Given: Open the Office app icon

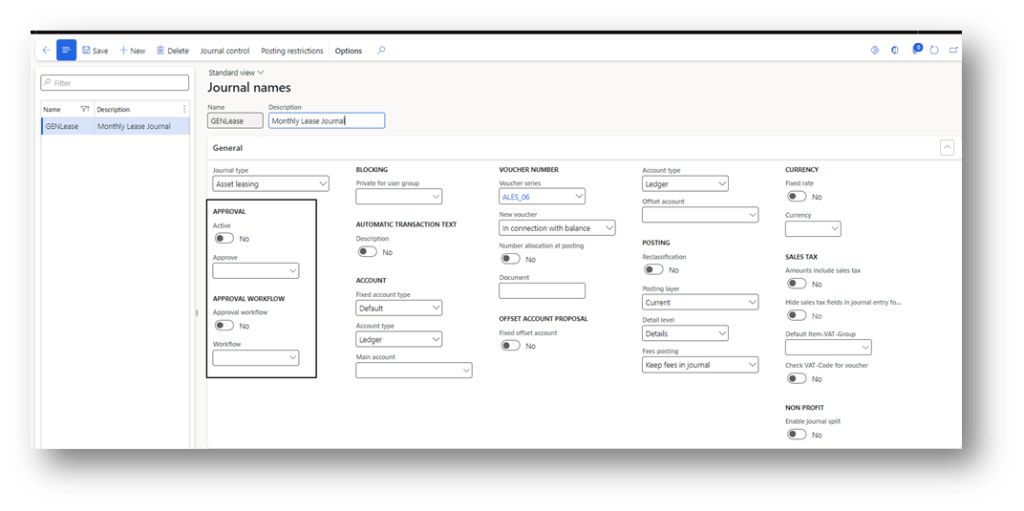Looking at the screenshot, I should tap(894, 50).
